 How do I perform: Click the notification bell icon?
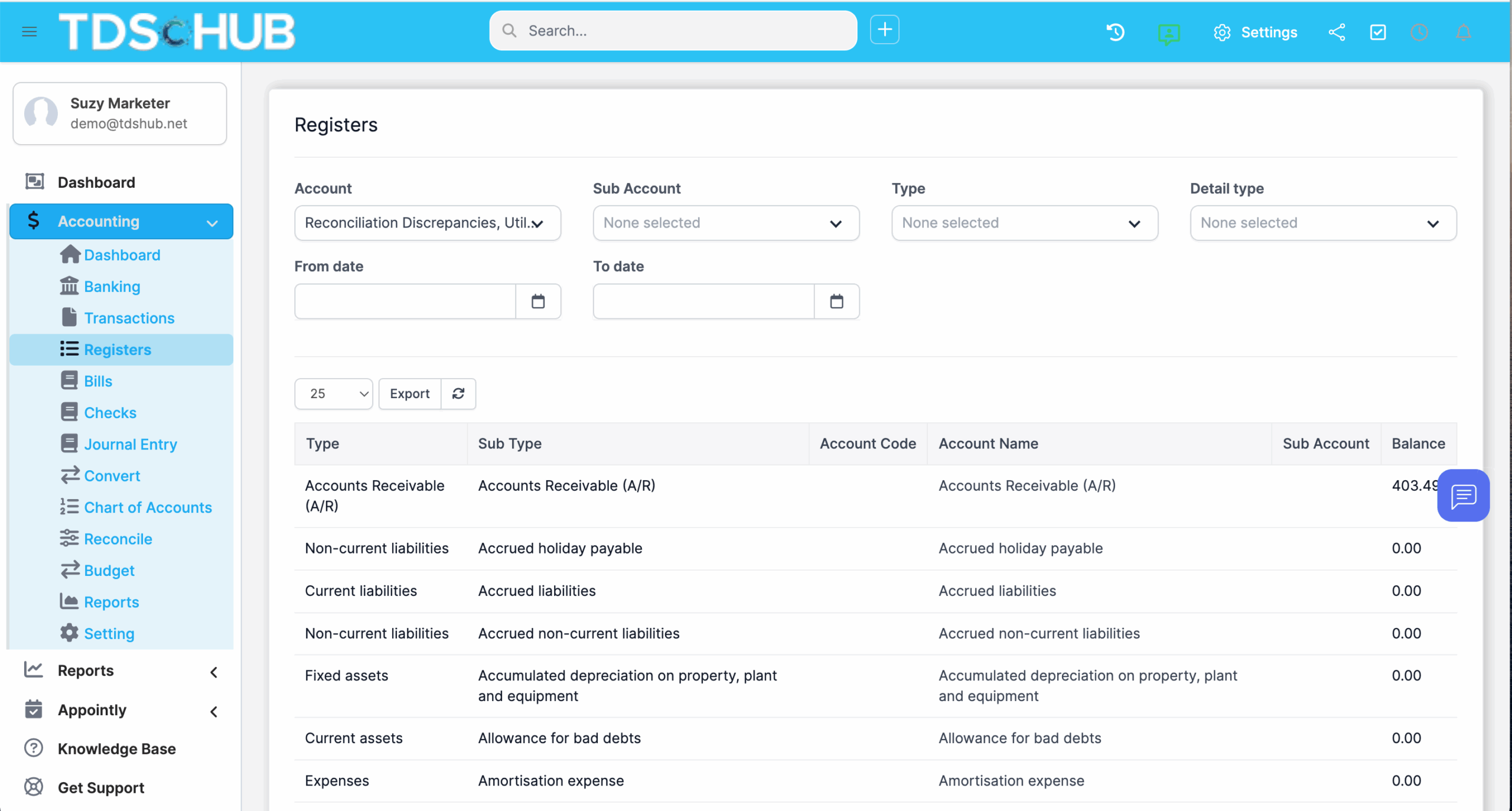(x=1463, y=32)
